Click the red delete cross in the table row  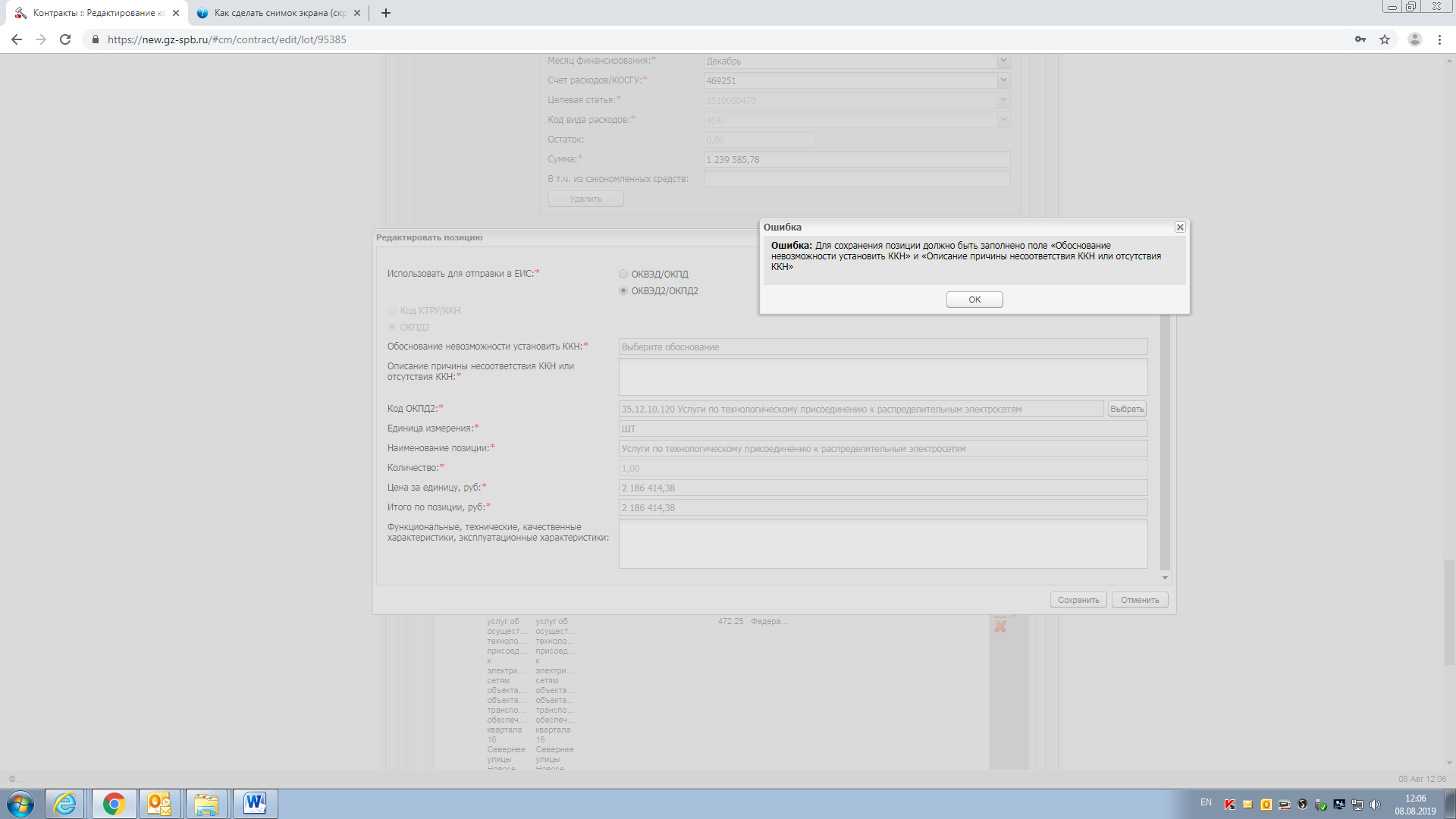pyautogui.click(x=1000, y=627)
